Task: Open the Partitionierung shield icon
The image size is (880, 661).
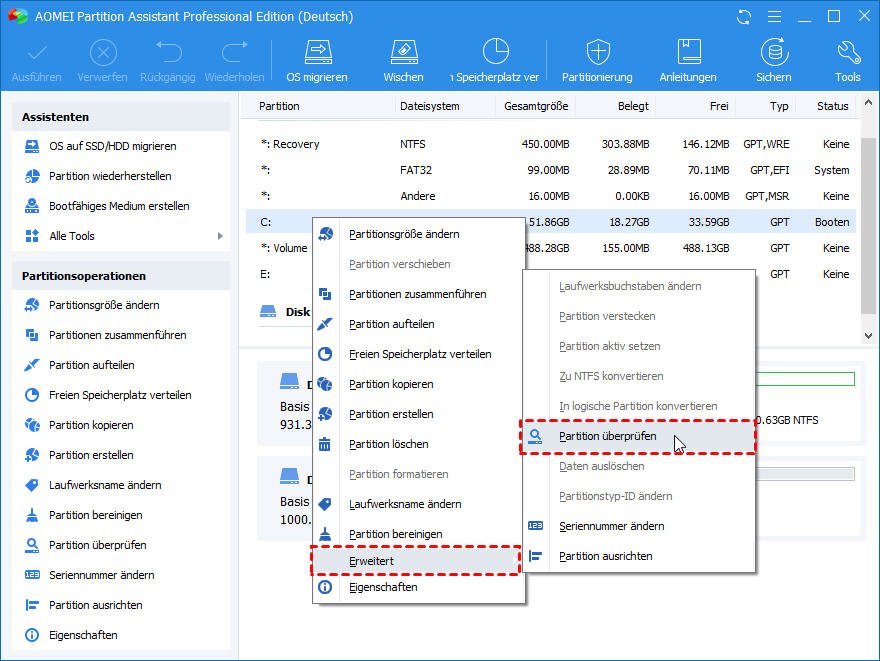Action: [598, 53]
